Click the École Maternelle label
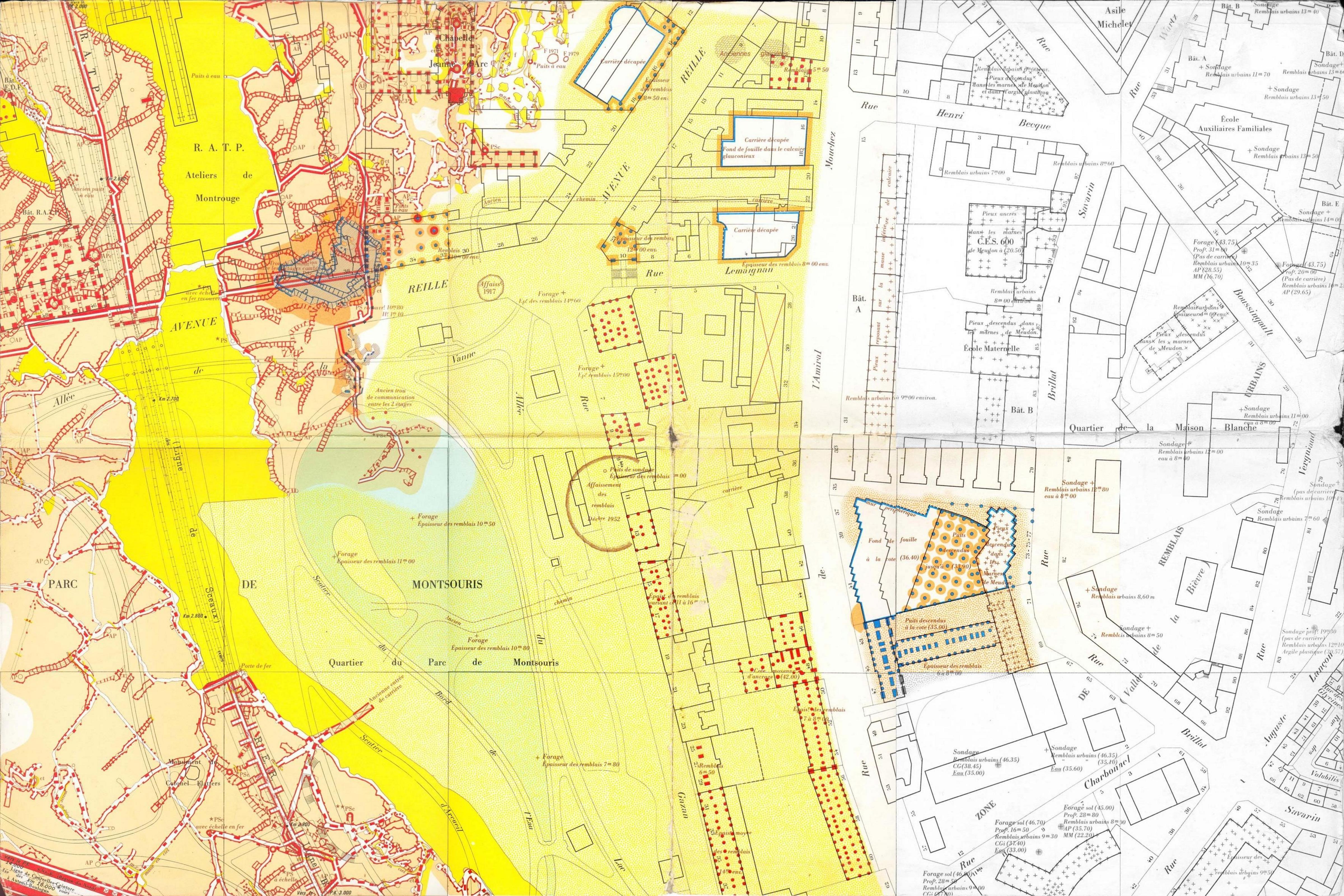Viewport: 1344px width, 896px height. pos(991,348)
